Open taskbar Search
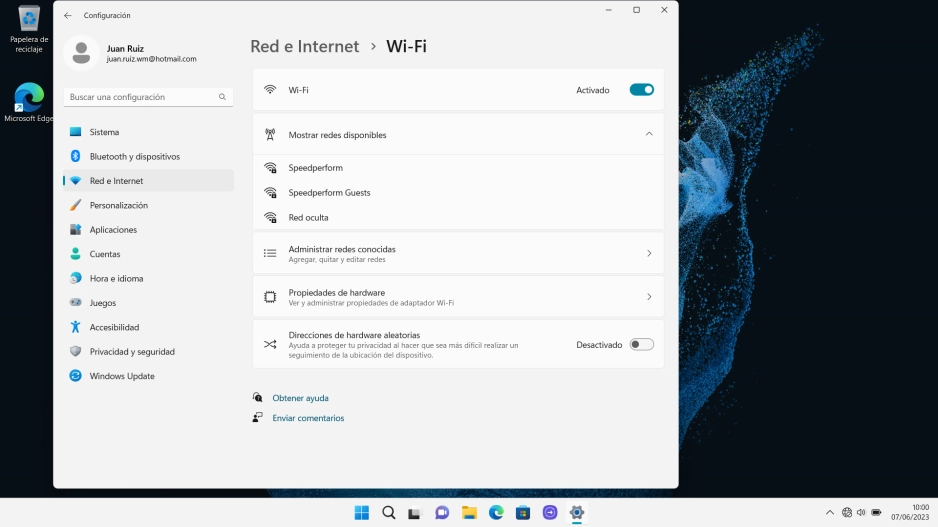Image resolution: width=938 pixels, height=527 pixels. (x=389, y=513)
